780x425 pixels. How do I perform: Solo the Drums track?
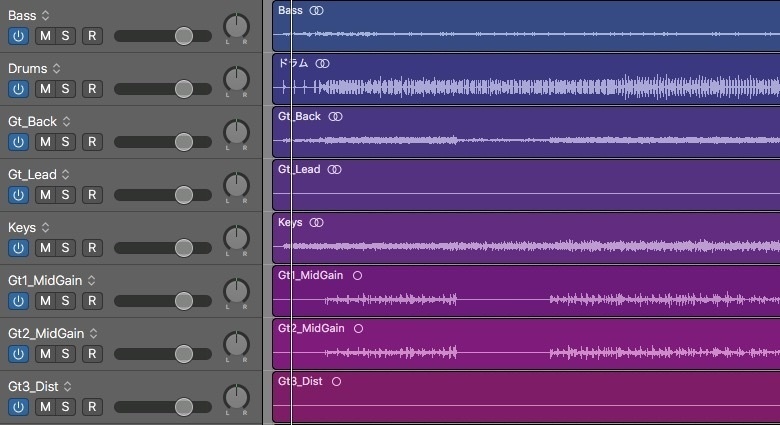[66, 89]
